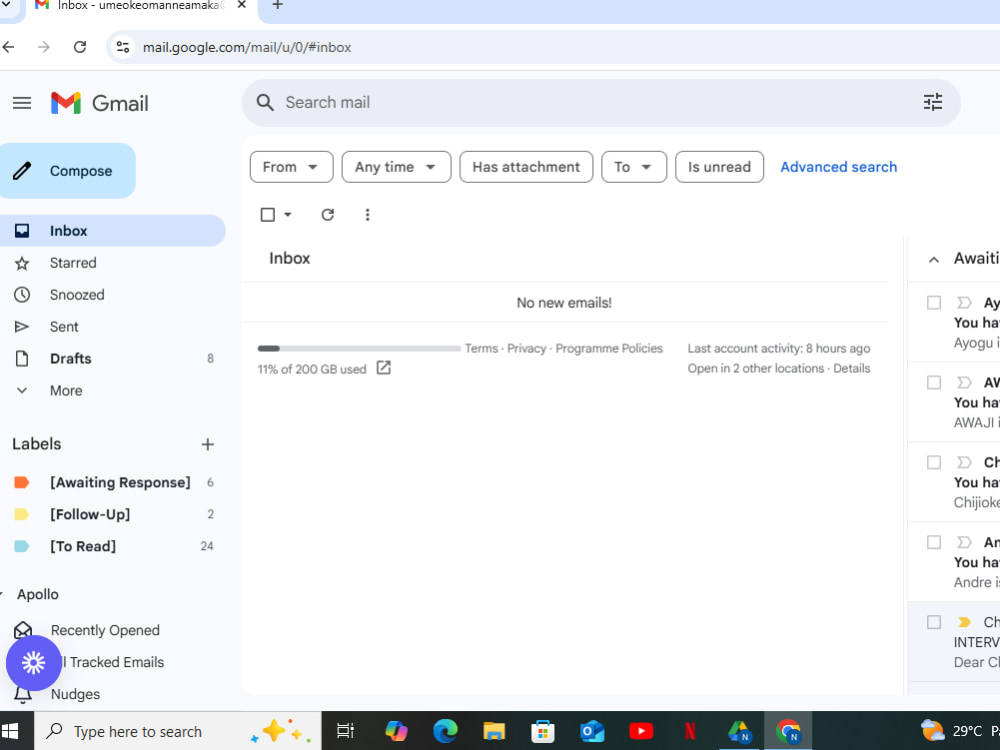Click the orange Awaiting Response label marker
This screenshot has width=1000, height=750.
pyautogui.click(x=22, y=482)
